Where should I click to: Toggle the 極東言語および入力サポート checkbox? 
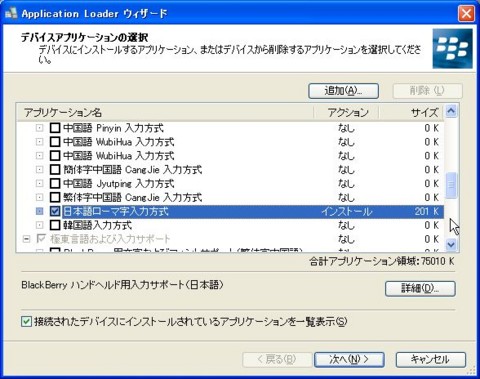[41, 239]
